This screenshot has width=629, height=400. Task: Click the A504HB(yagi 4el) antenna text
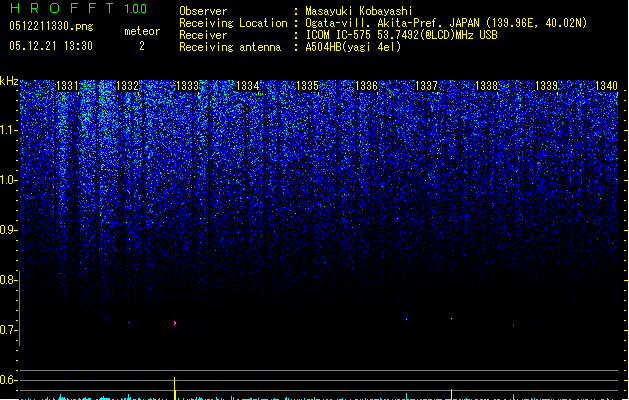pyautogui.click(x=353, y=47)
